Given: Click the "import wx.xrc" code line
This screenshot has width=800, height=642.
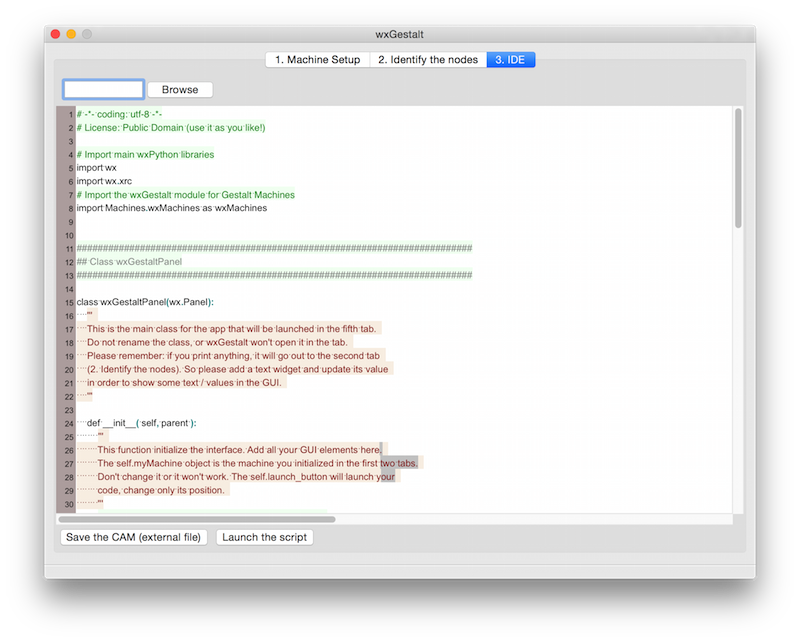Looking at the screenshot, I should [x=105, y=181].
